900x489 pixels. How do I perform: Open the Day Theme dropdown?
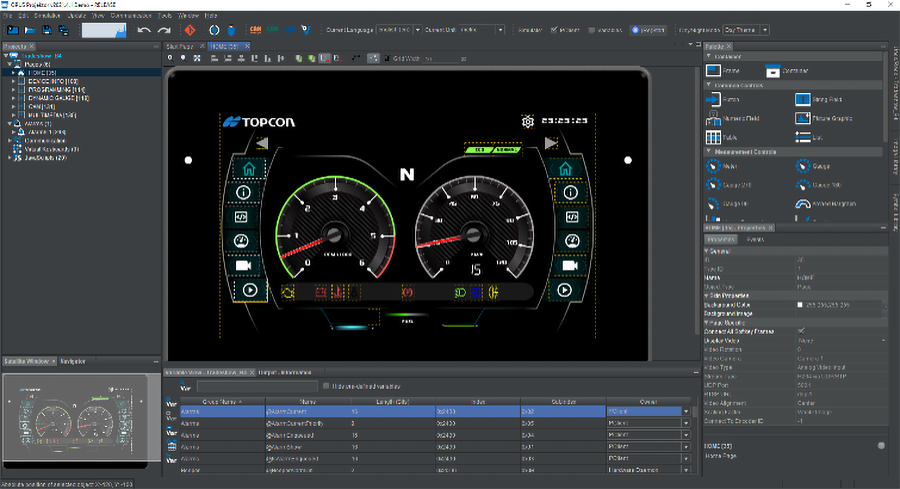765,30
